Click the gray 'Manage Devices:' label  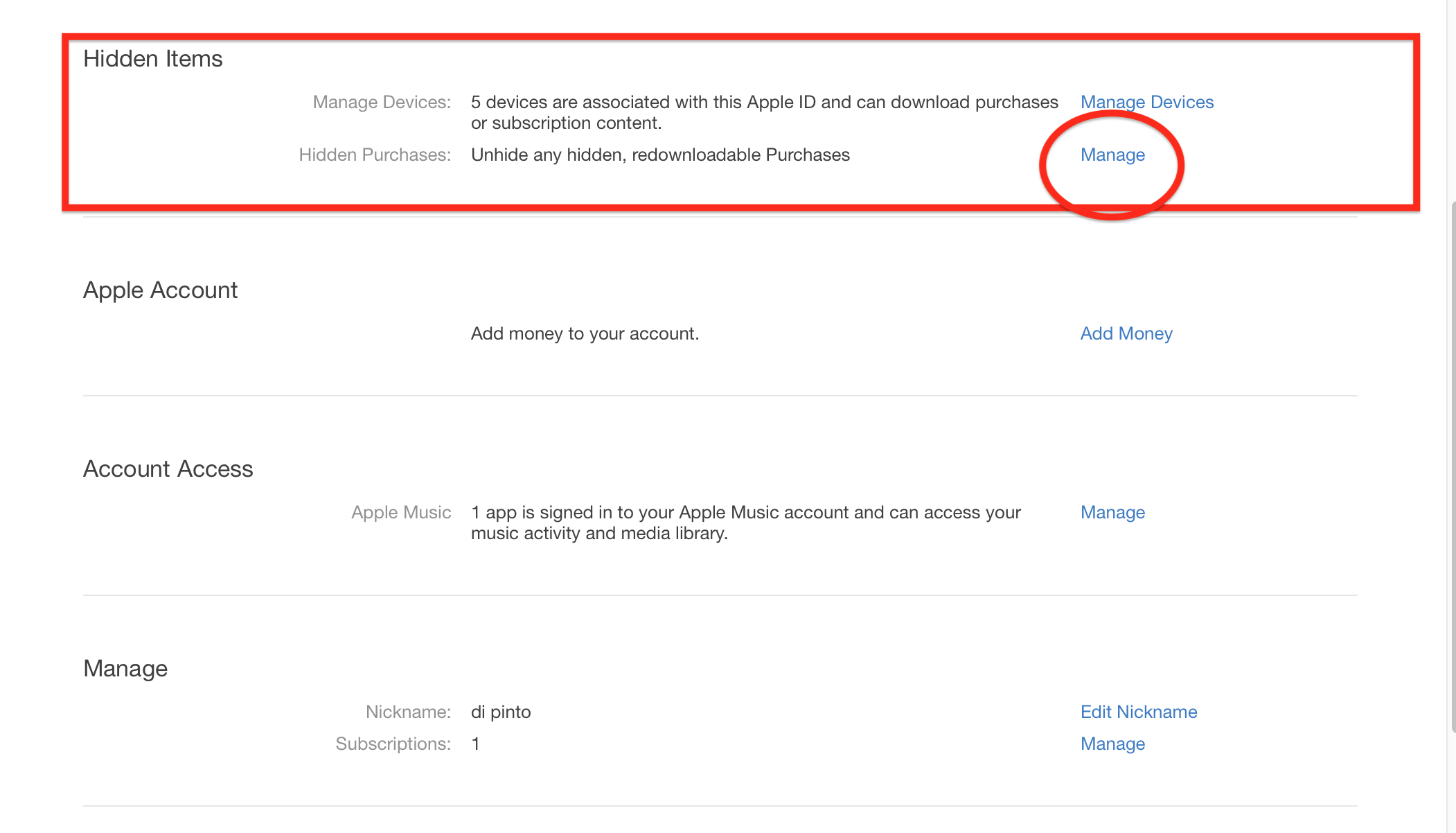click(382, 103)
